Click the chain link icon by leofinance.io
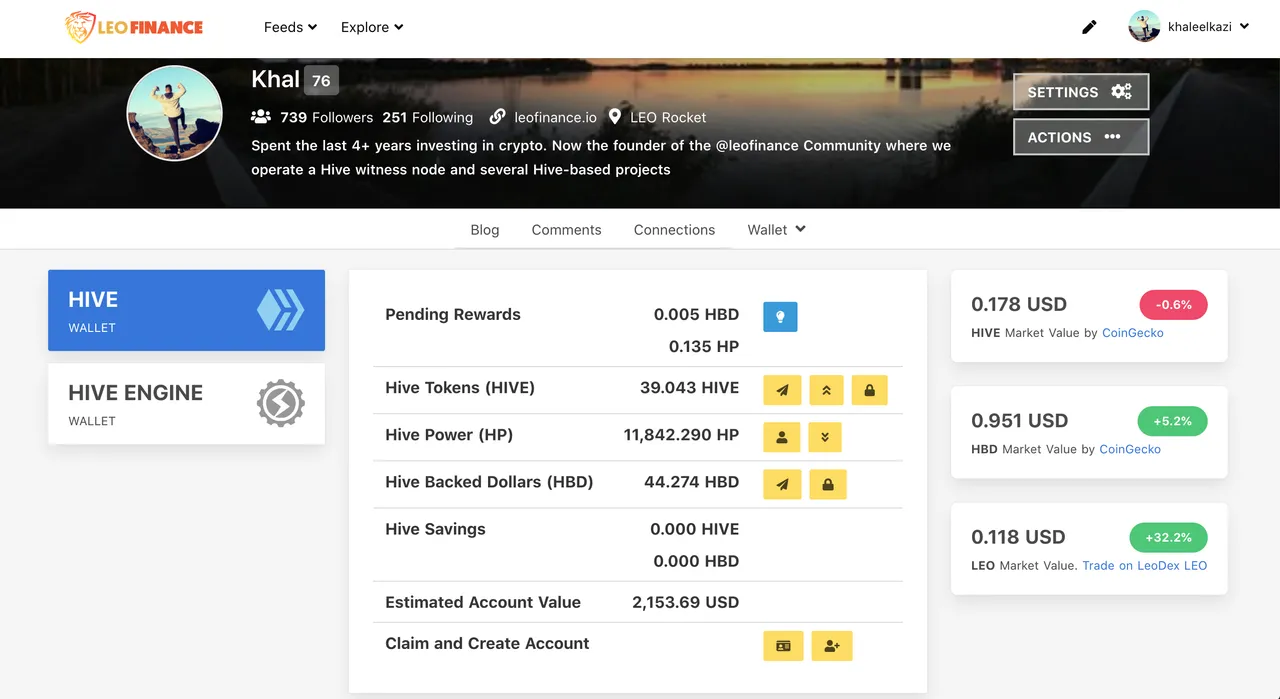The width and height of the screenshot is (1280, 699). [497, 117]
